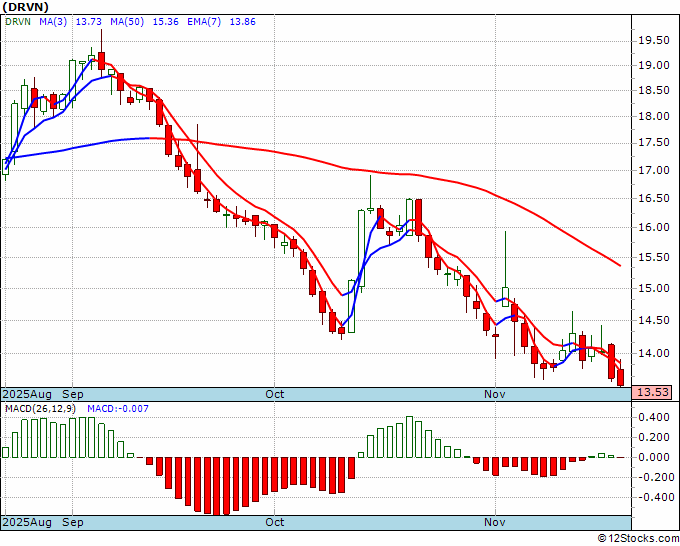The height and width of the screenshot is (546, 680).
Task: Click Oct on the MACD date axis
Action: click(275, 522)
